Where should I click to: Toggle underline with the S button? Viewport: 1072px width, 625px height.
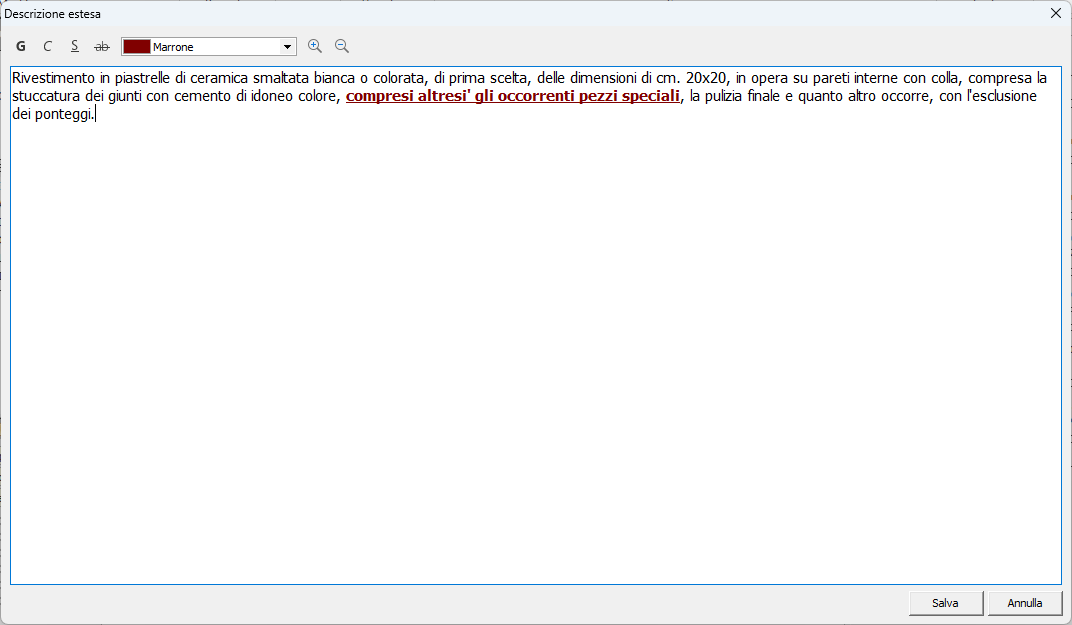(x=74, y=46)
